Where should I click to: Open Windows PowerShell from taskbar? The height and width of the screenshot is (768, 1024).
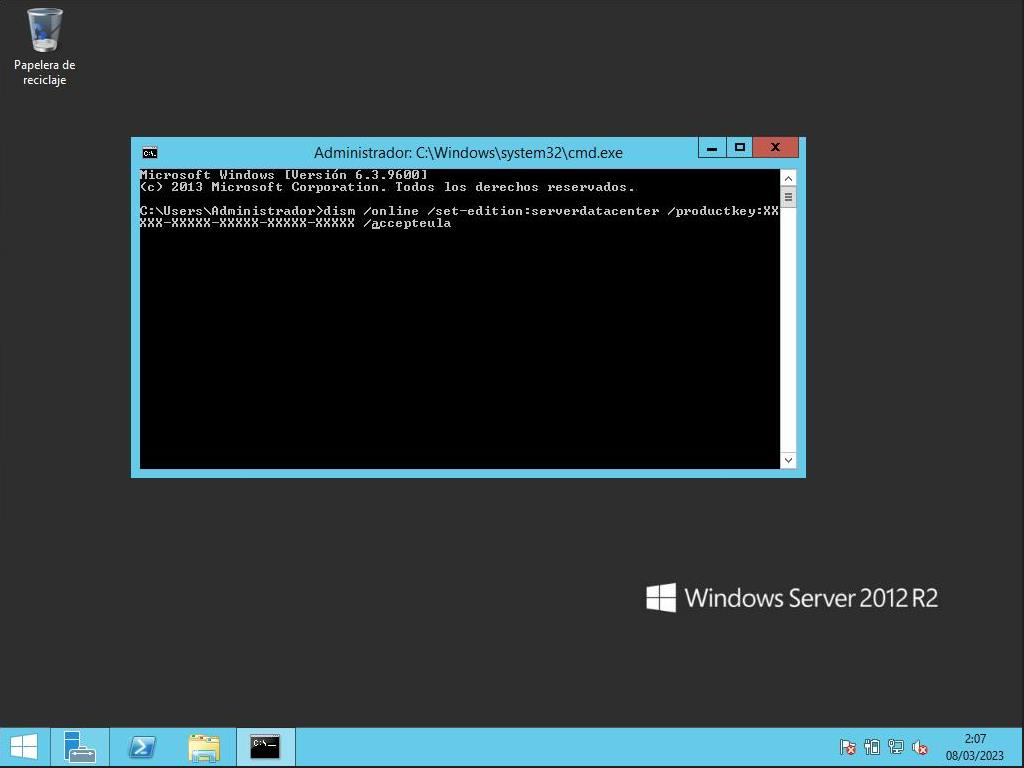tap(142, 747)
